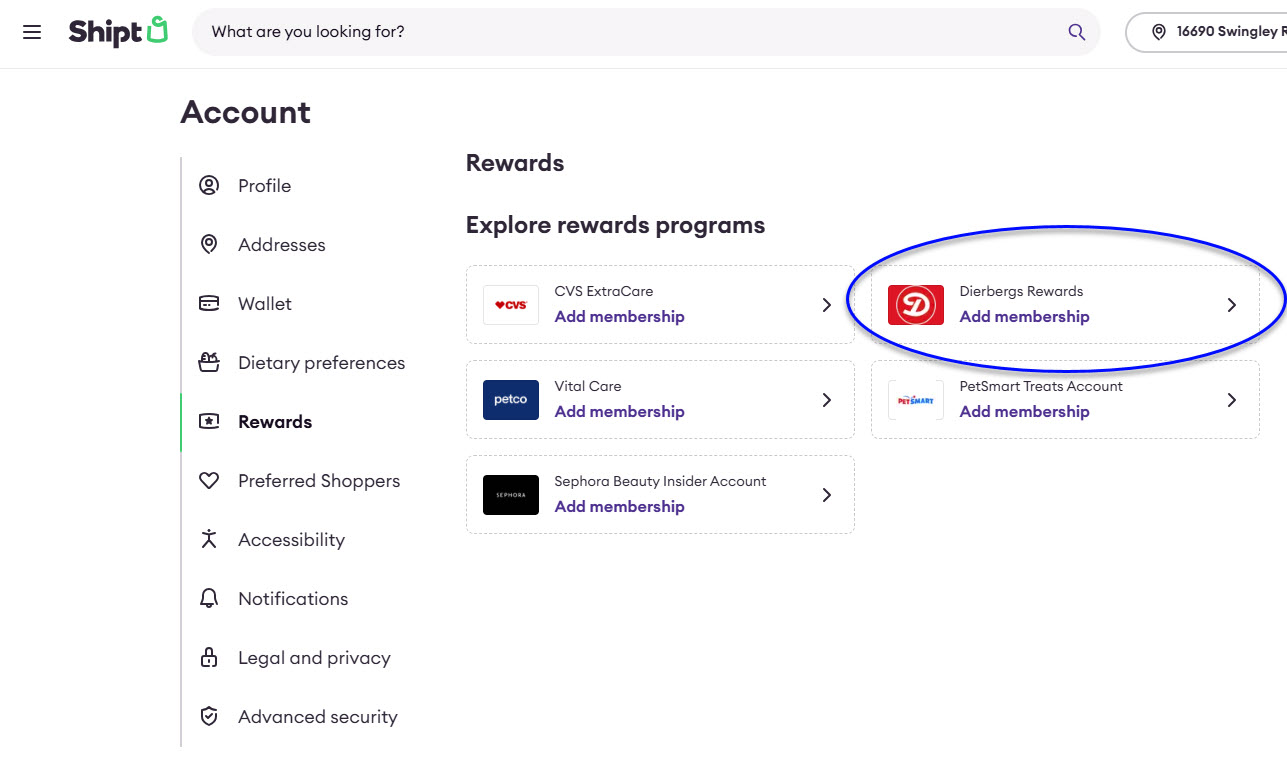Click the Dierbergs red logo
Viewport: 1287px width, 784px height.
click(x=916, y=305)
